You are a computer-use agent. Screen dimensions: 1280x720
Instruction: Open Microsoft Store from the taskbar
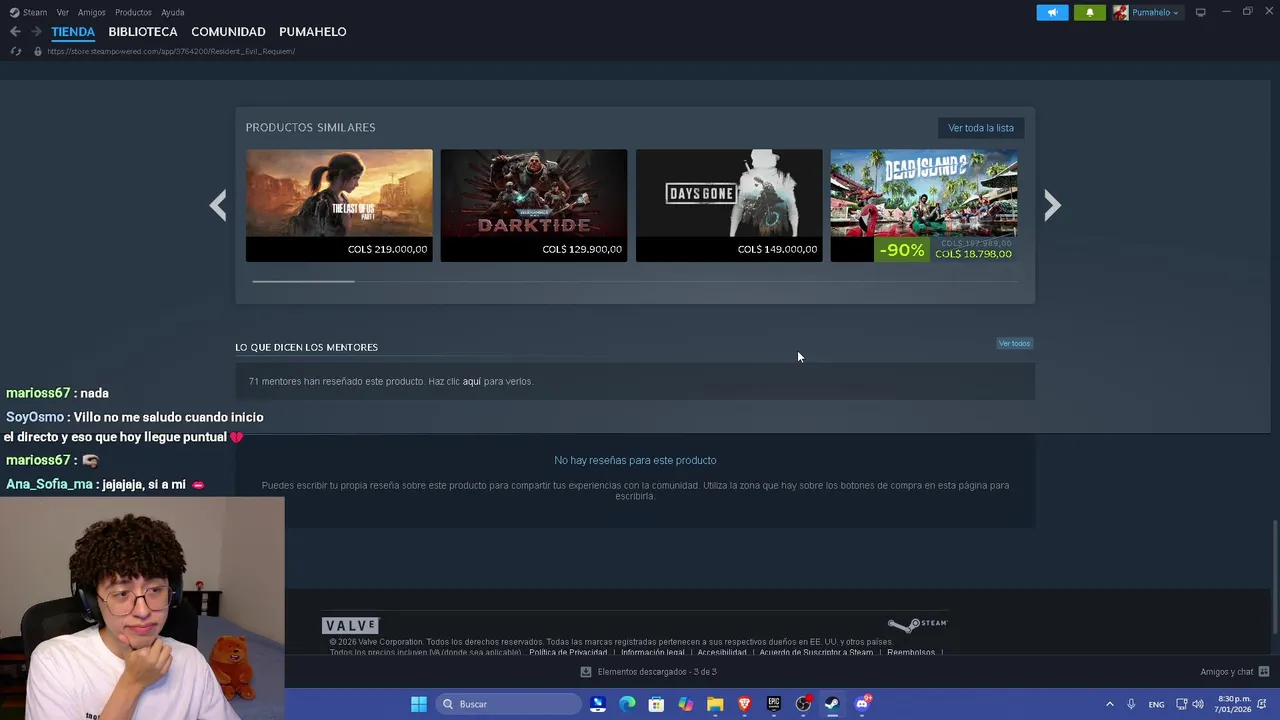[x=656, y=704]
